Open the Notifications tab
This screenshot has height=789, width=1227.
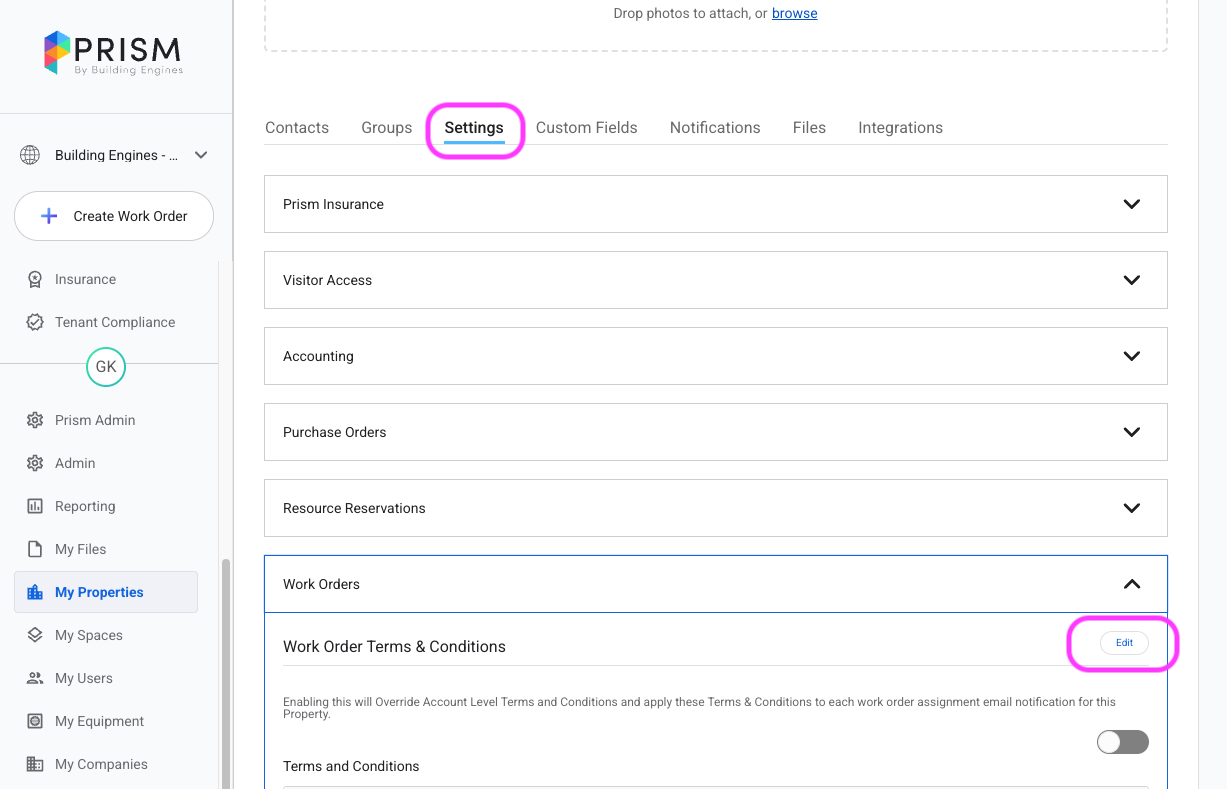pos(714,127)
